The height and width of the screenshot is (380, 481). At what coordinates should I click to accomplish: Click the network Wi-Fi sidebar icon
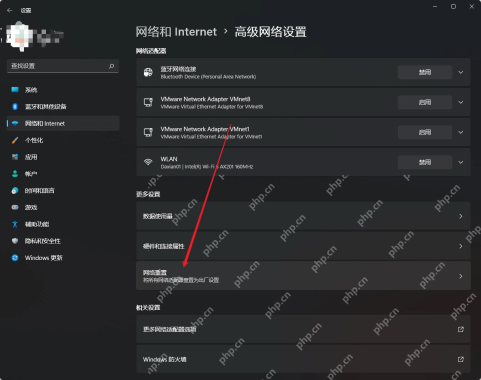15,123
